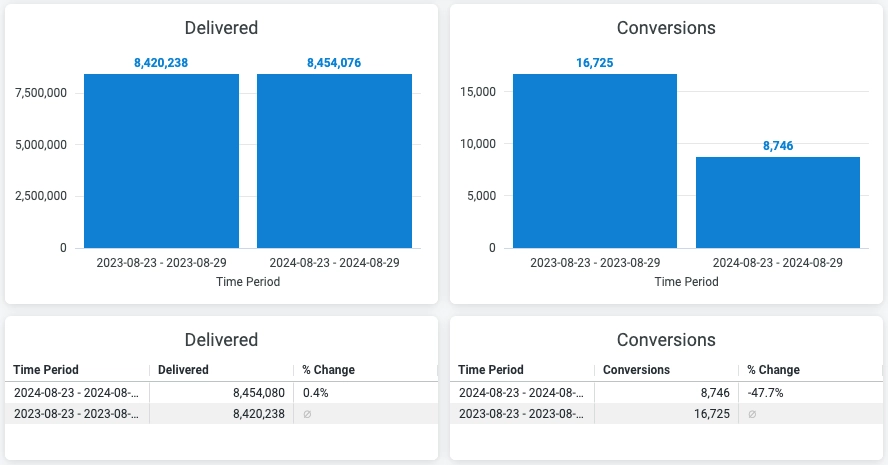Click the 8,454,080 cell in the Delivered table
Screen dimensions: 888x465
pos(221,393)
